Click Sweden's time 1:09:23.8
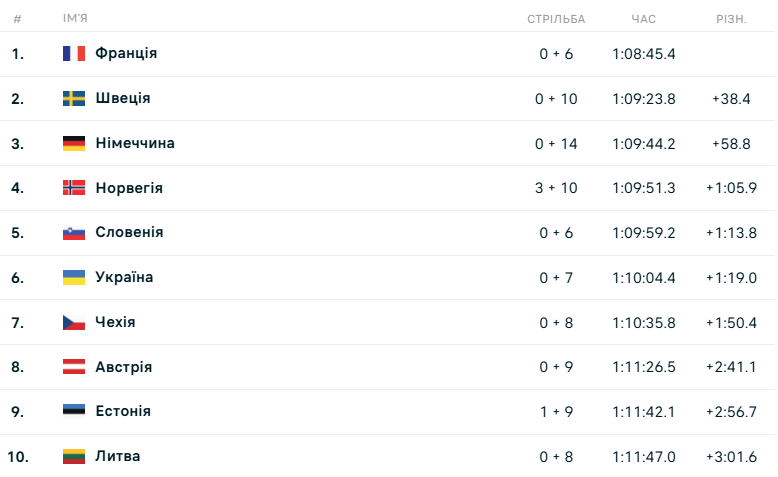Screen dimensions: 778x477 [644, 99]
